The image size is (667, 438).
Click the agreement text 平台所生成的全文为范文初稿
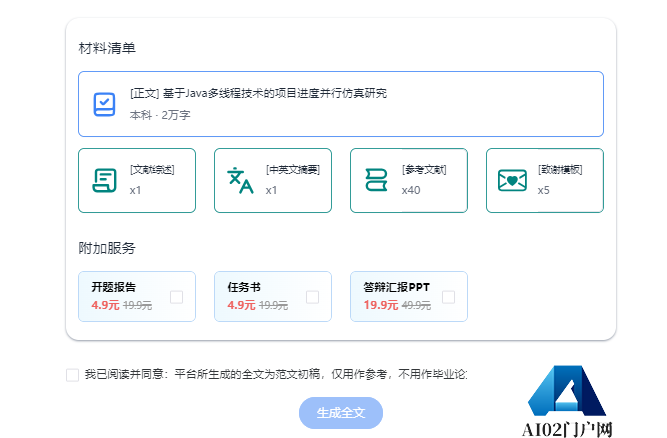point(247,374)
